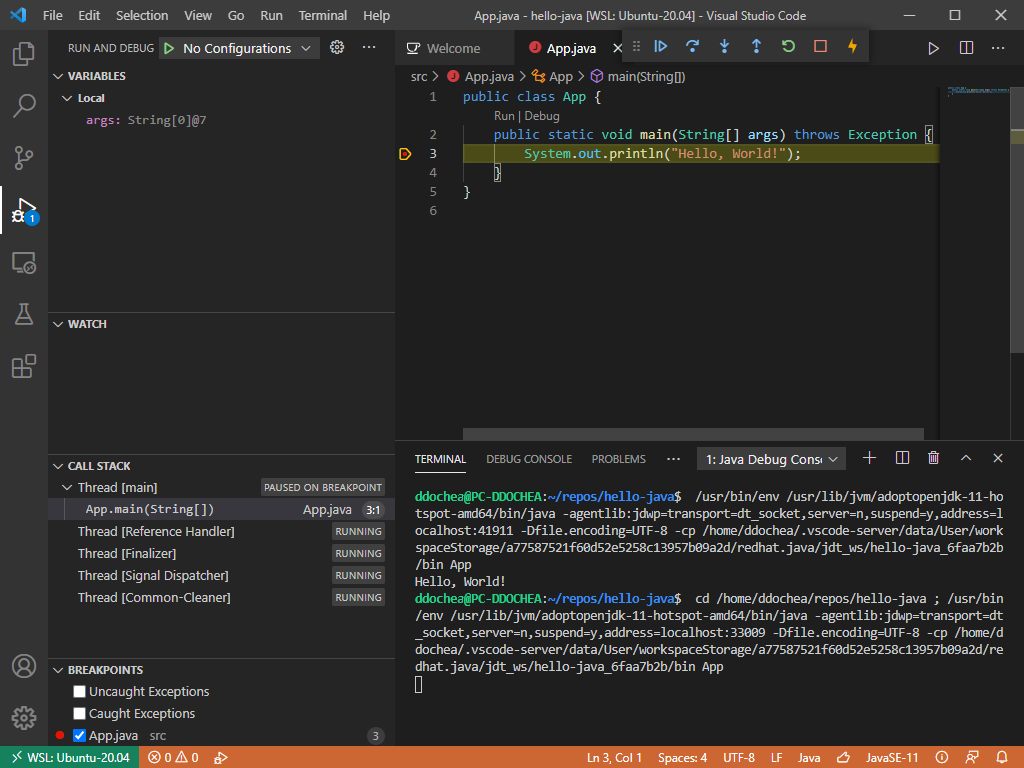Click UTF-8 encoding in status bar
The width and height of the screenshot is (1024, 768).
point(739,758)
